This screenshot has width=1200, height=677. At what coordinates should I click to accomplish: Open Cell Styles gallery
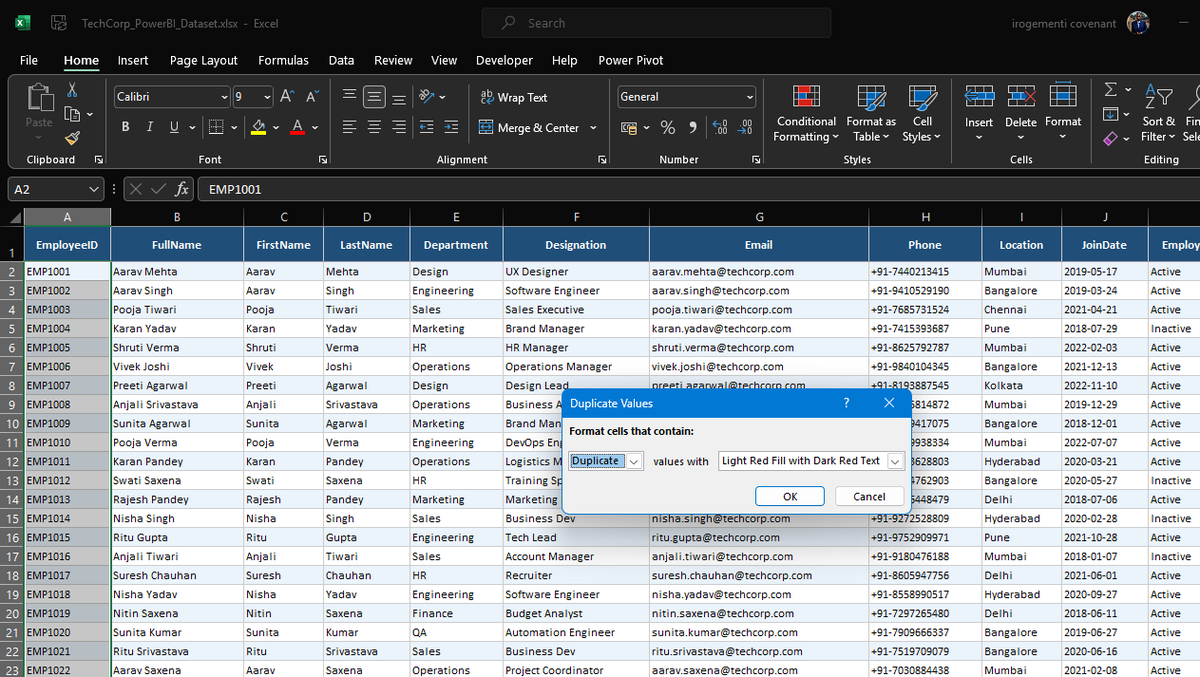922,113
